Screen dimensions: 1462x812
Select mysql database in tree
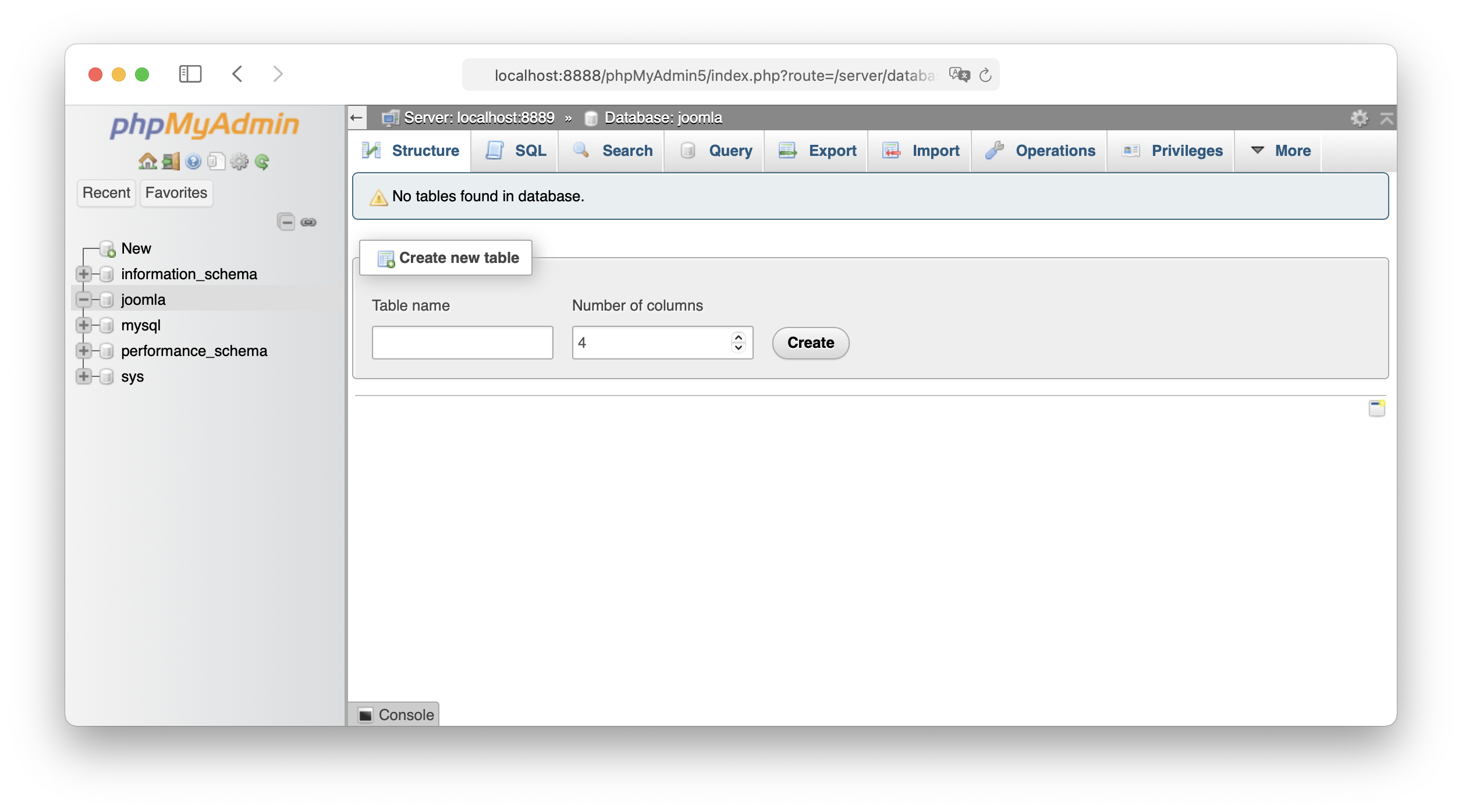[x=140, y=325]
